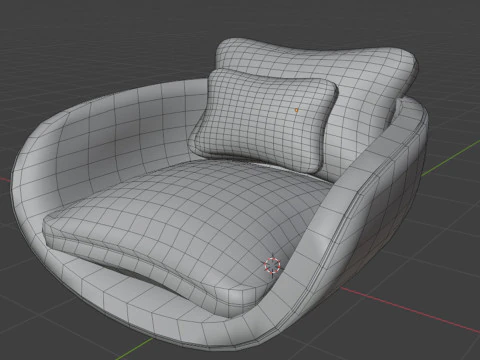Click the orange object origin dot
This screenshot has width=480, height=360.
[x=297, y=110]
